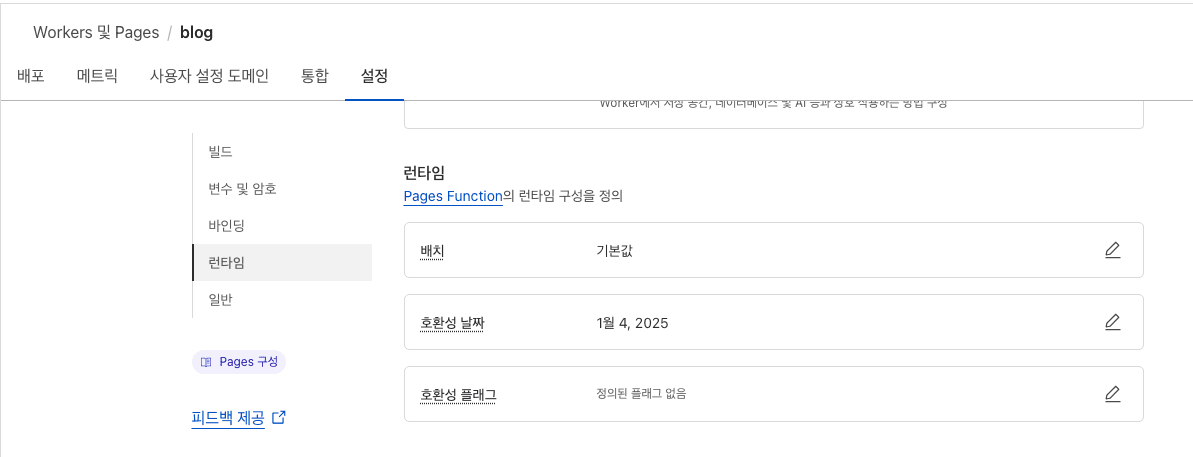1193x457 pixels.
Task: Click the 설정 tab
Action: click(x=374, y=76)
